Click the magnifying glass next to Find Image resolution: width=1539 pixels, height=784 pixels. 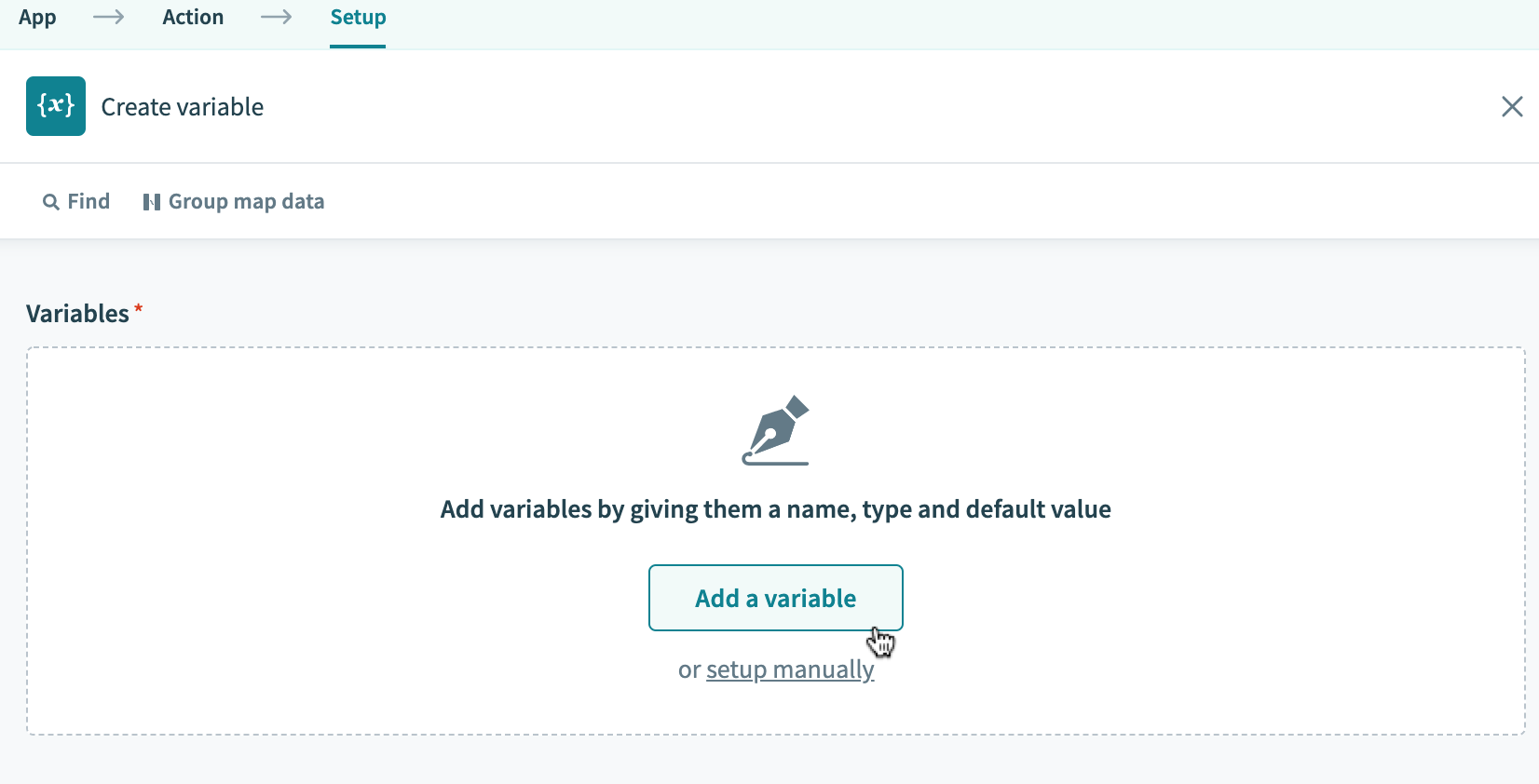[51, 201]
